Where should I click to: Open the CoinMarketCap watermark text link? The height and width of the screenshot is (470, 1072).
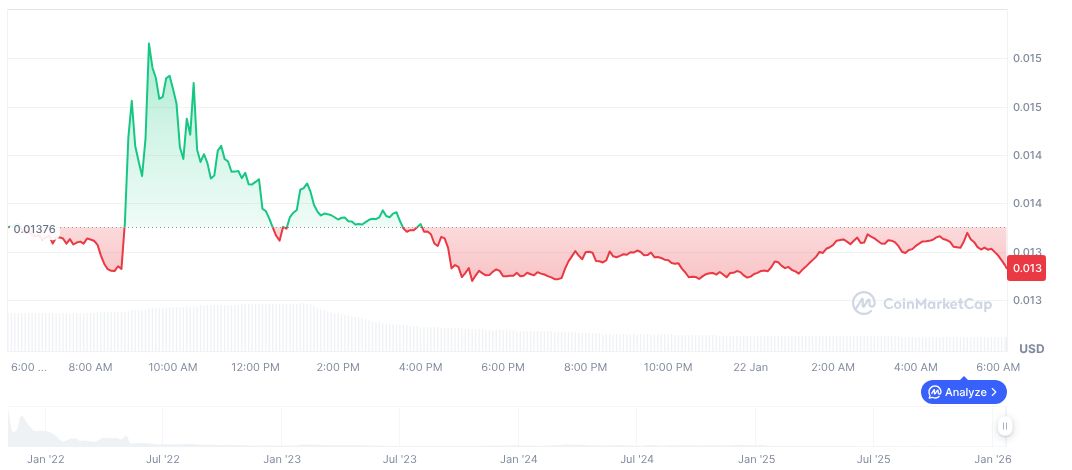pos(936,304)
